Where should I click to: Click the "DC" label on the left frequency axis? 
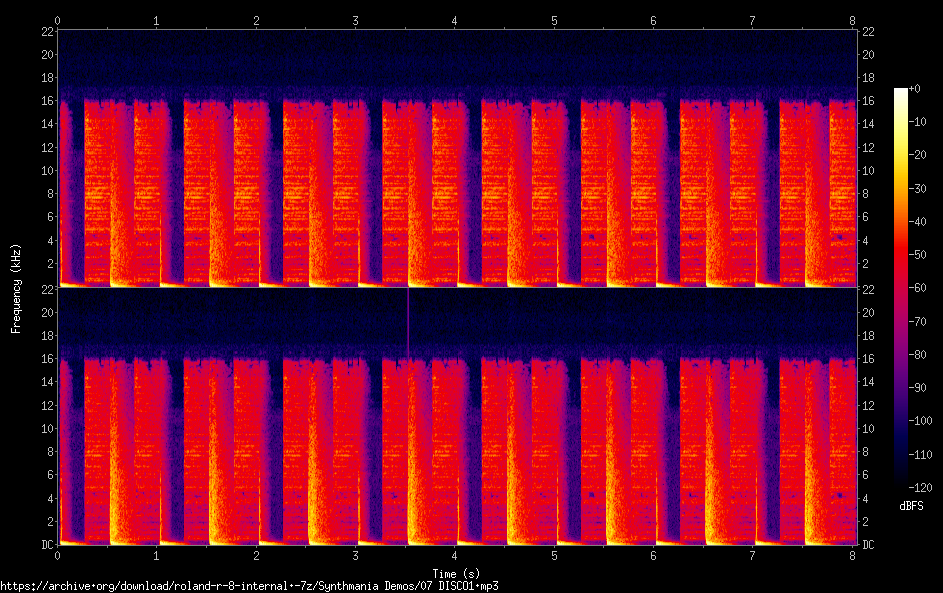[x=48, y=545]
